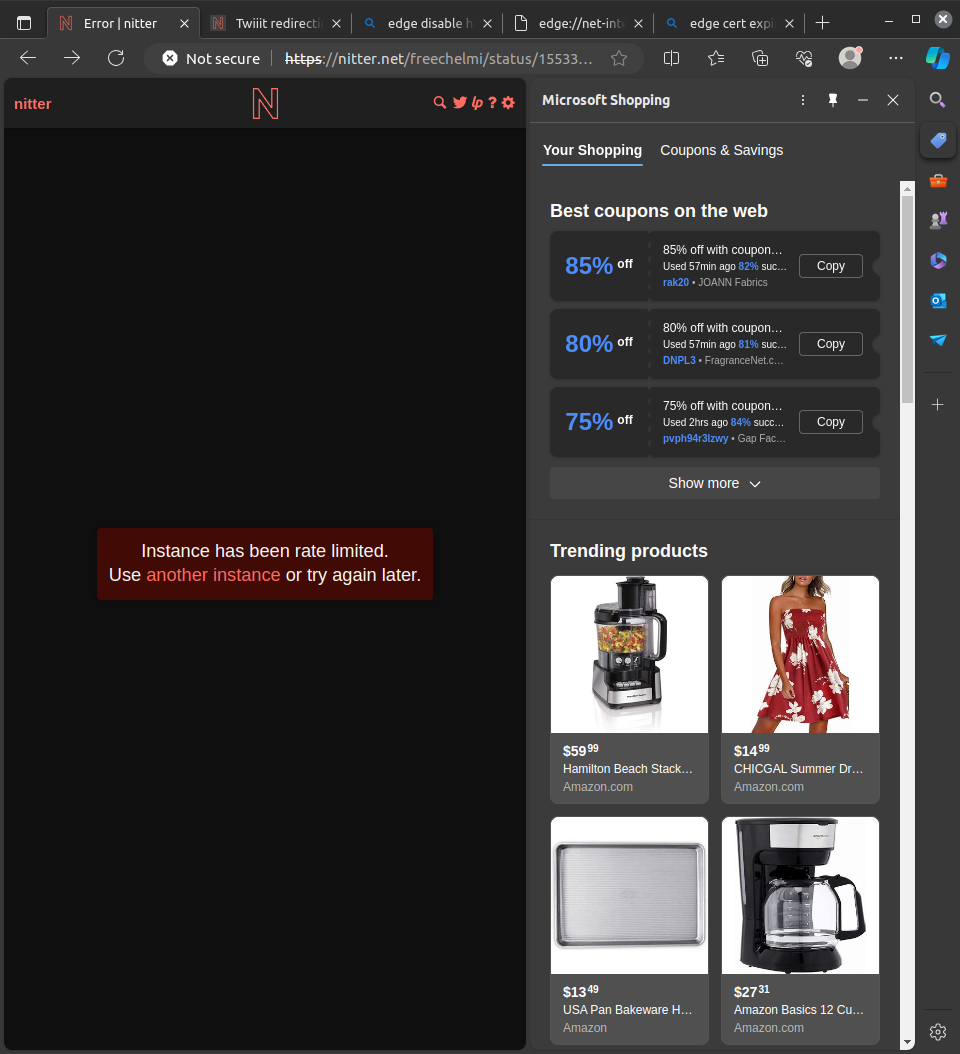Open Collections
Image resolution: width=960 pixels, height=1054 pixels.
tap(760, 58)
